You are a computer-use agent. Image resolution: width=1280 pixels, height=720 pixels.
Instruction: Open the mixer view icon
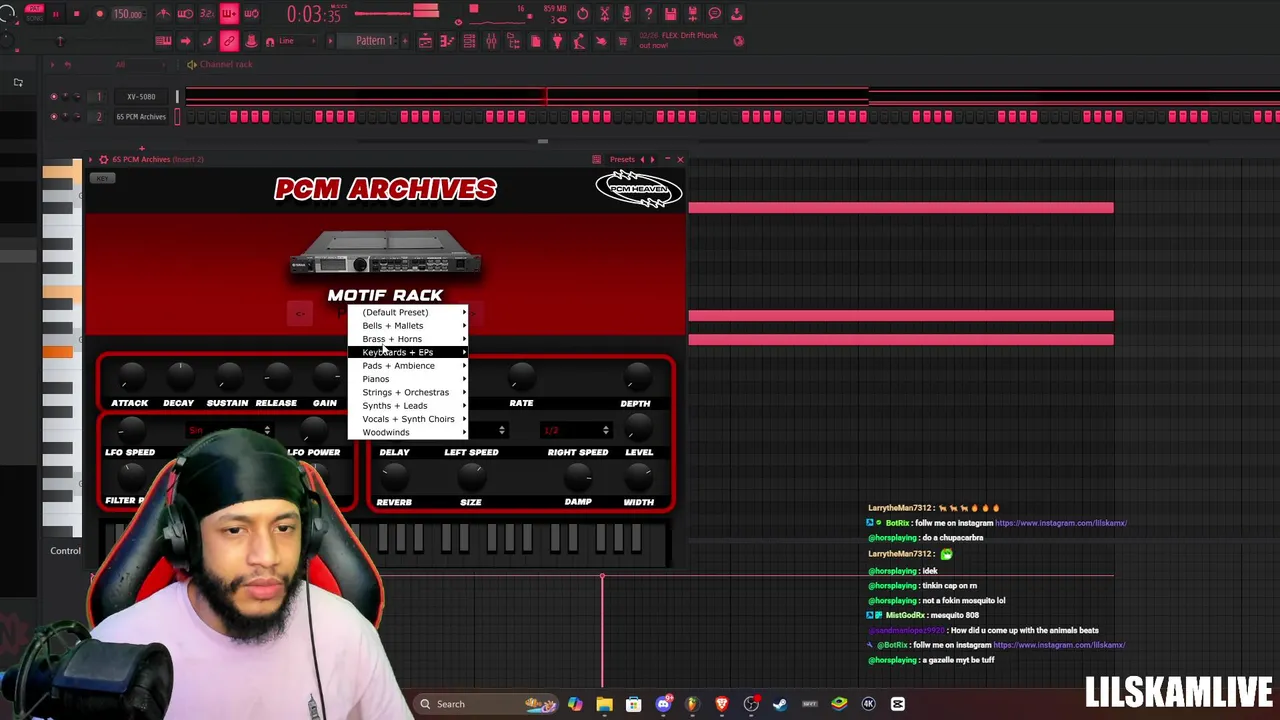(491, 41)
